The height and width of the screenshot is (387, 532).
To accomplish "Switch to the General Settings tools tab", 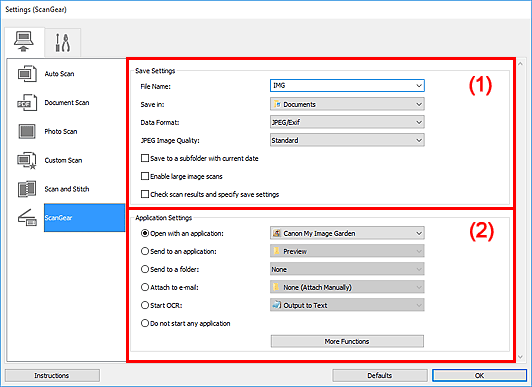I will click(63, 43).
